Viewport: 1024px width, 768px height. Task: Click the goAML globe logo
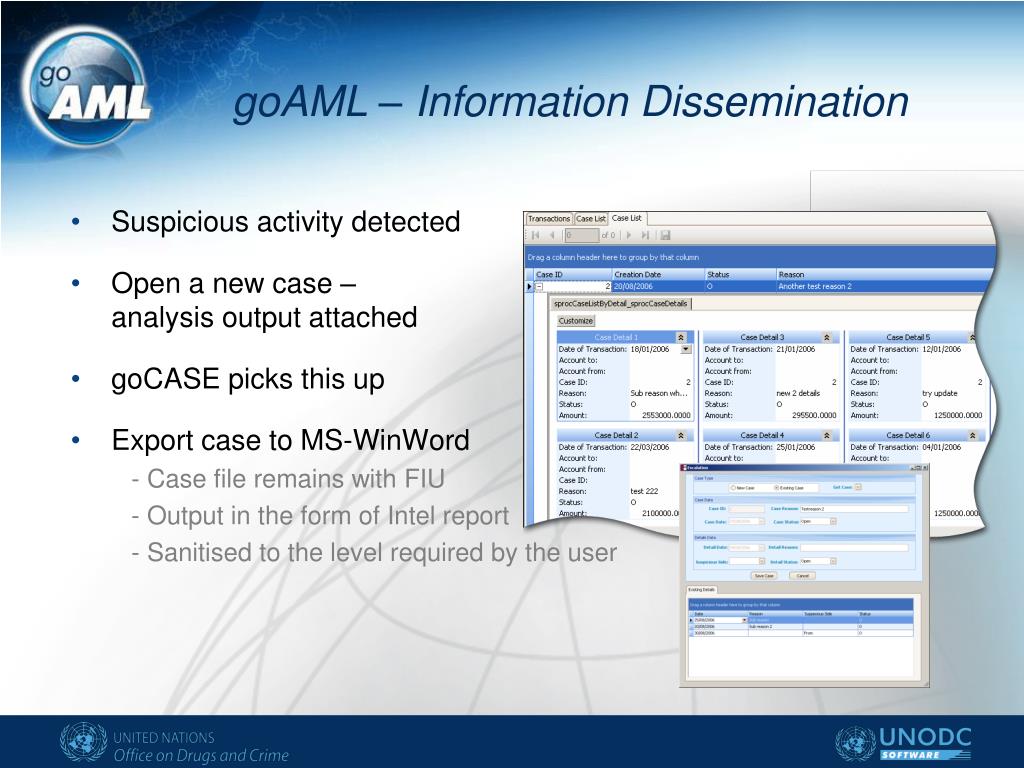coord(85,85)
